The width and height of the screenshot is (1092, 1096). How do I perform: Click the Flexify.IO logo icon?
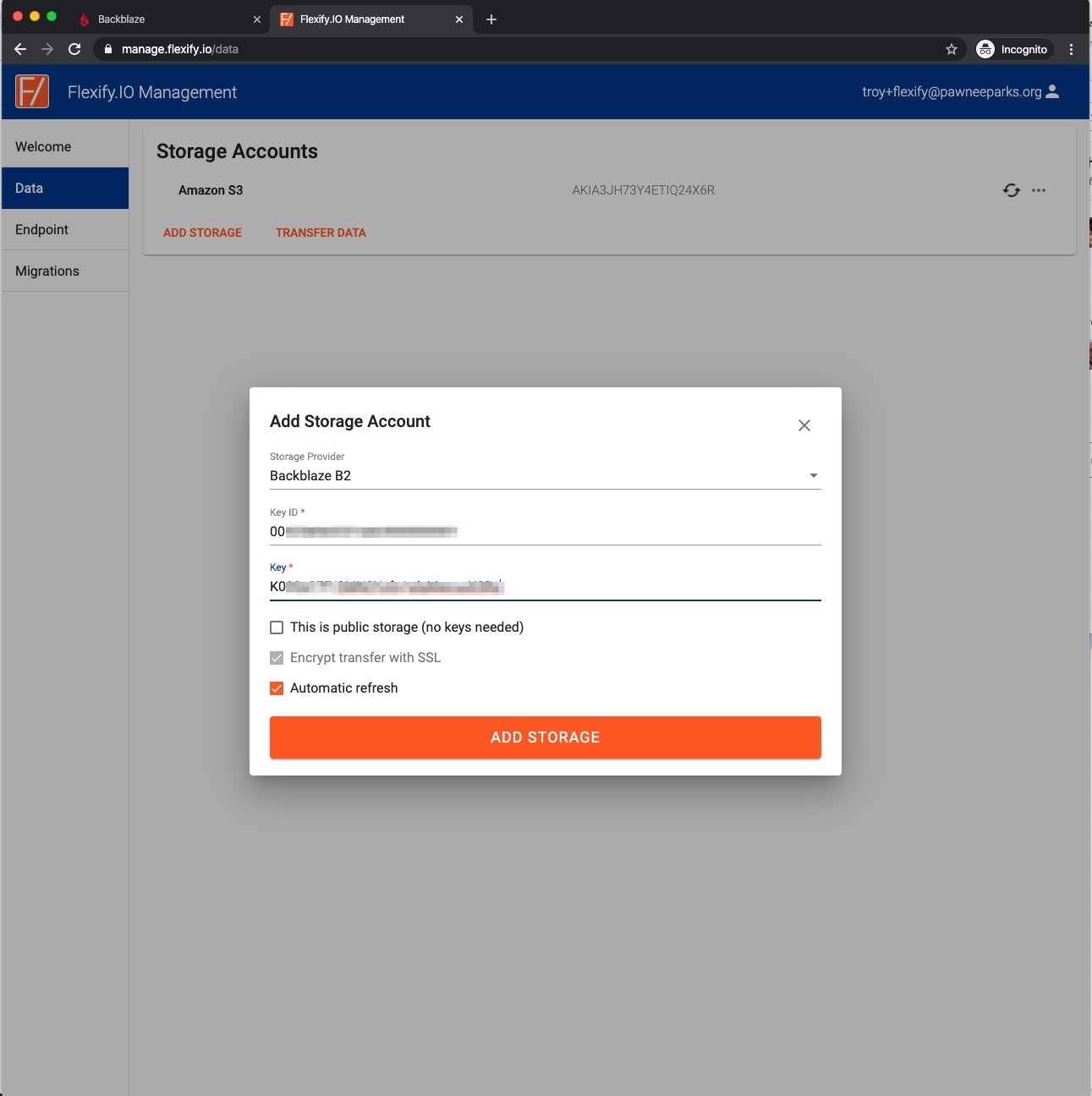click(32, 91)
